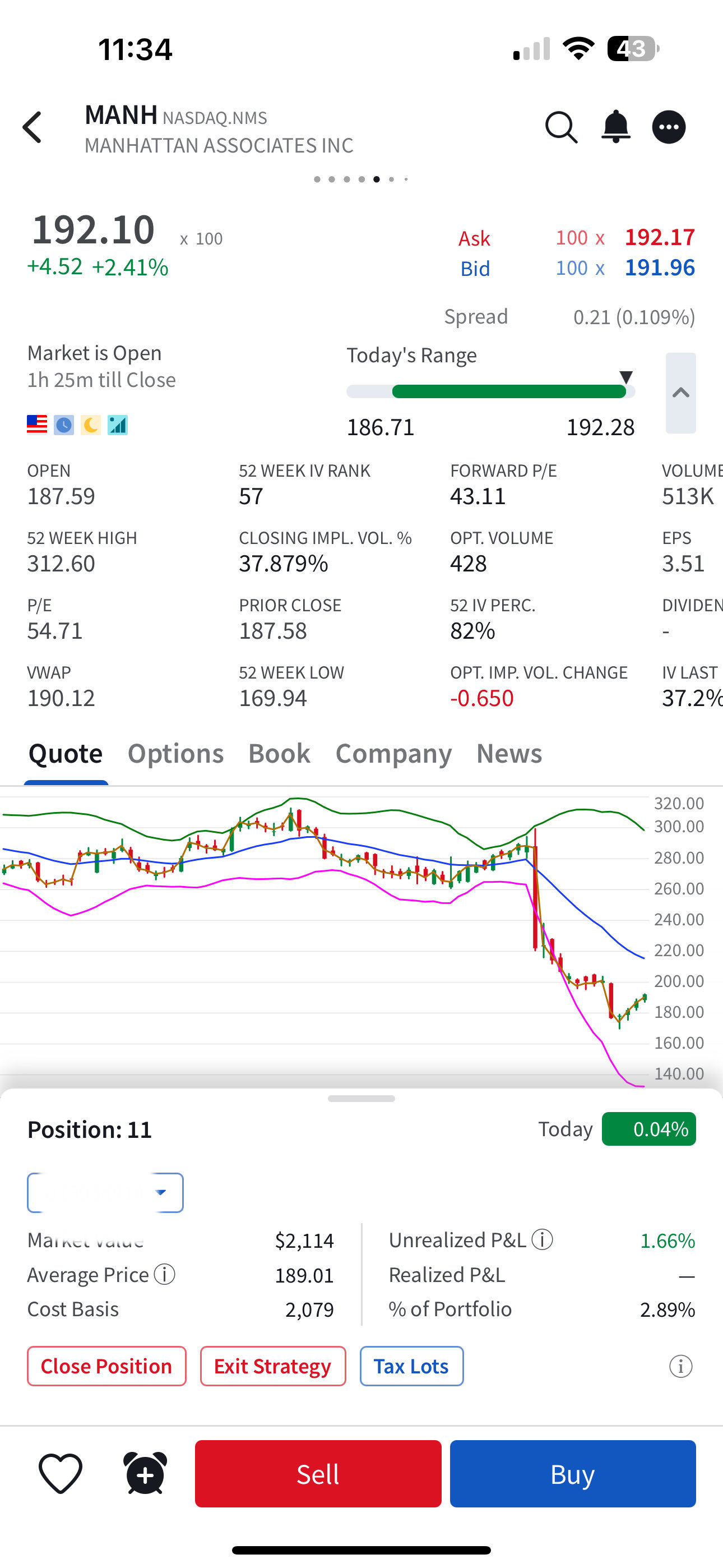This screenshot has height=1568, width=723.
Task: Collapse the quote details with the chevron
Action: pos(680,393)
